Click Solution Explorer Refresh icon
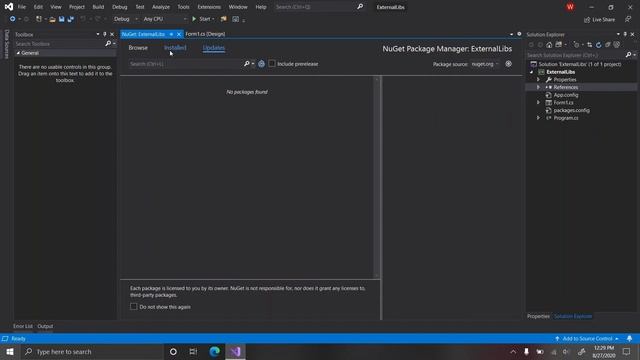 click(x=599, y=45)
